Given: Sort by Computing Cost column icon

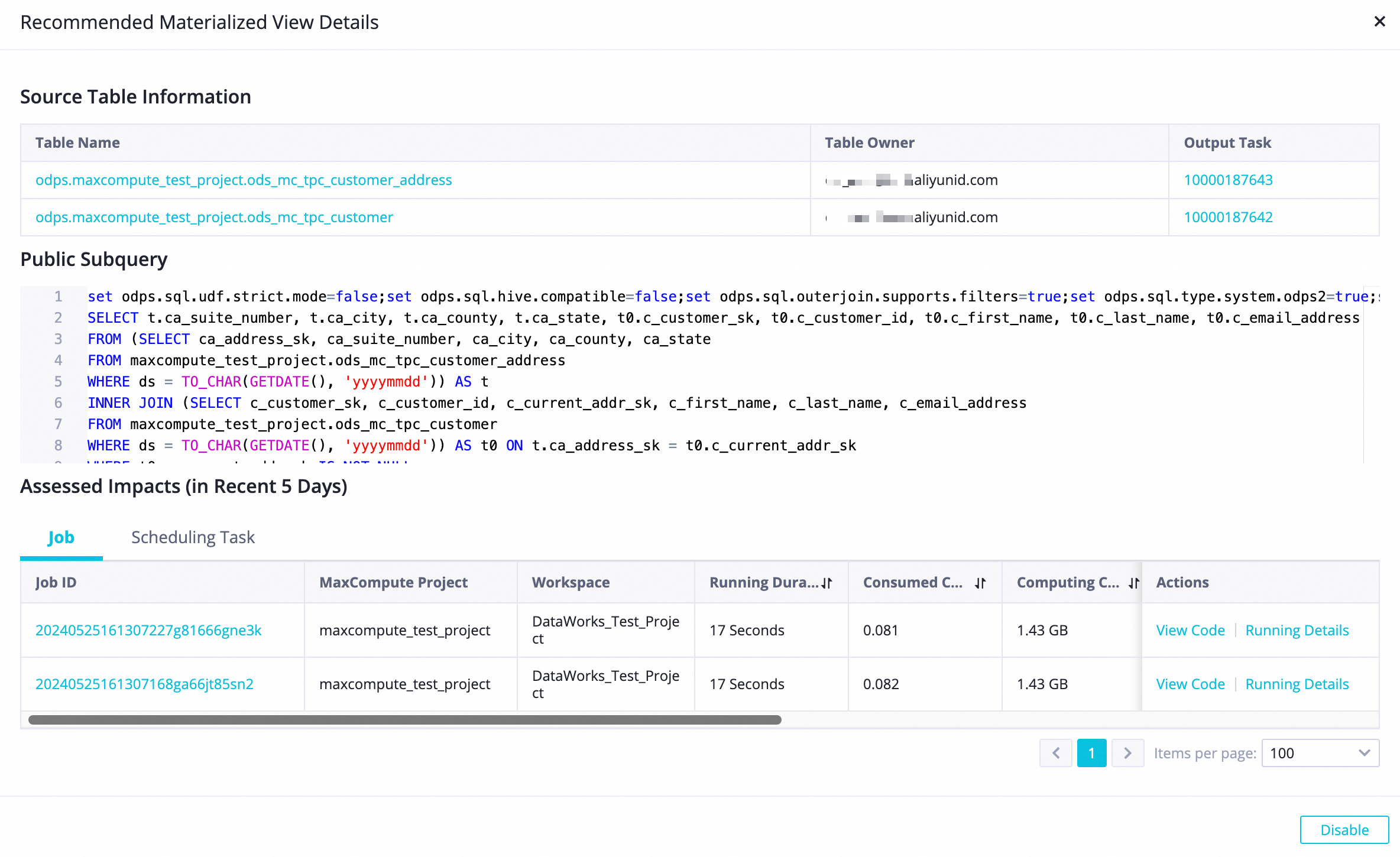Looking at the screenshot, I should tap(1133, 583).
